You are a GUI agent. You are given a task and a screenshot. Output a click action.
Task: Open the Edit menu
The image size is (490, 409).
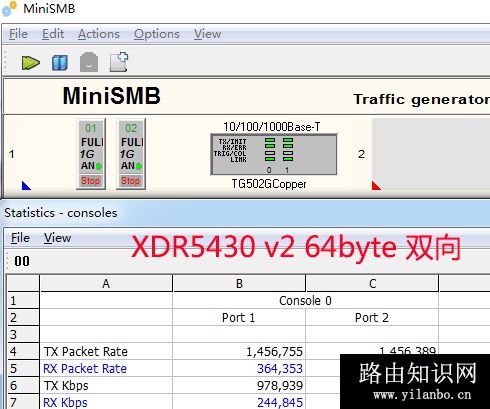coord(53,34)
